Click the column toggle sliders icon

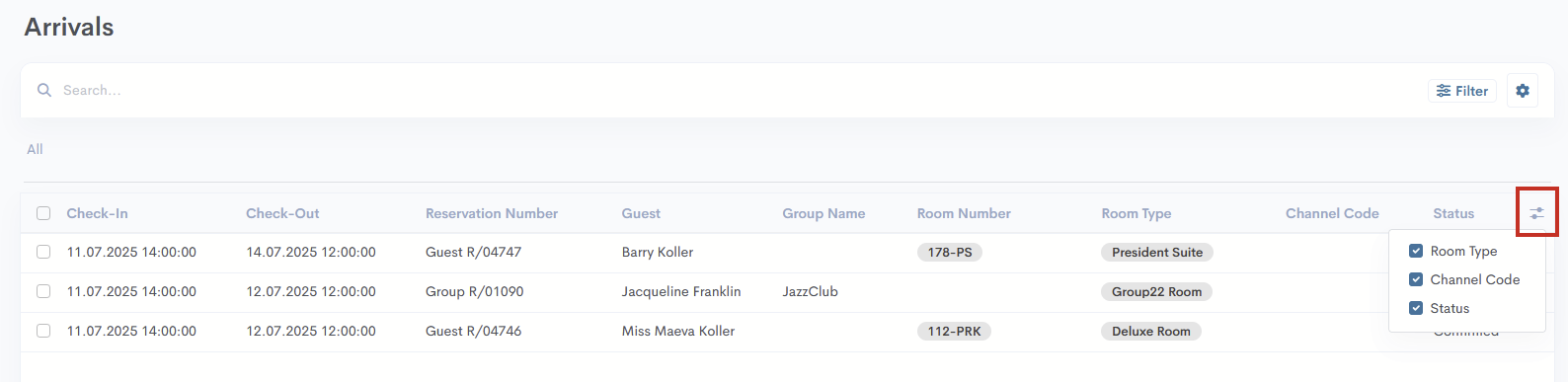point(1536,212)
